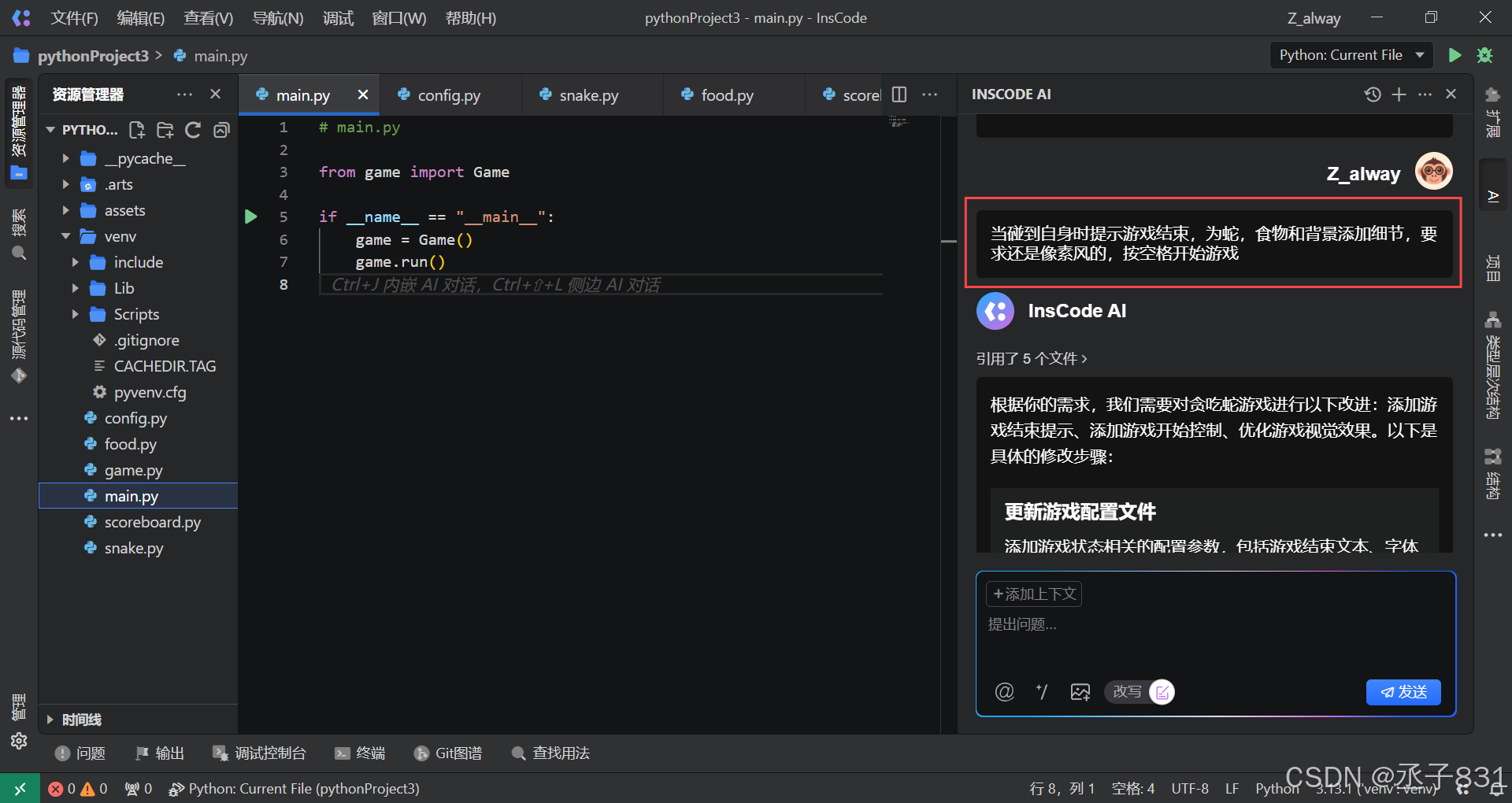Collapse the venv folder
The image size is (1512, 803).
pos(66,236)
